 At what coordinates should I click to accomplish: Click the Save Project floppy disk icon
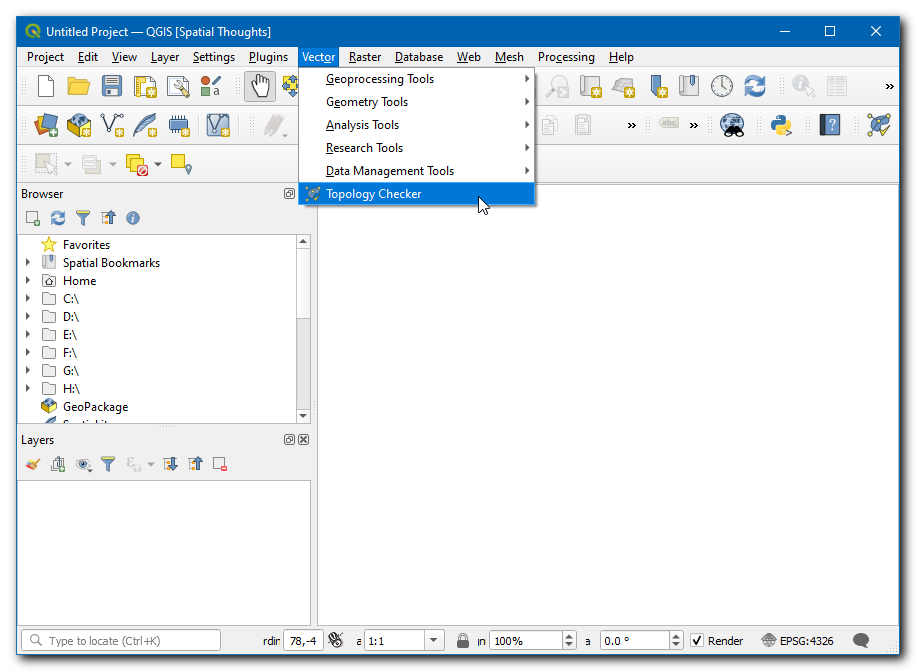point(112,87)
